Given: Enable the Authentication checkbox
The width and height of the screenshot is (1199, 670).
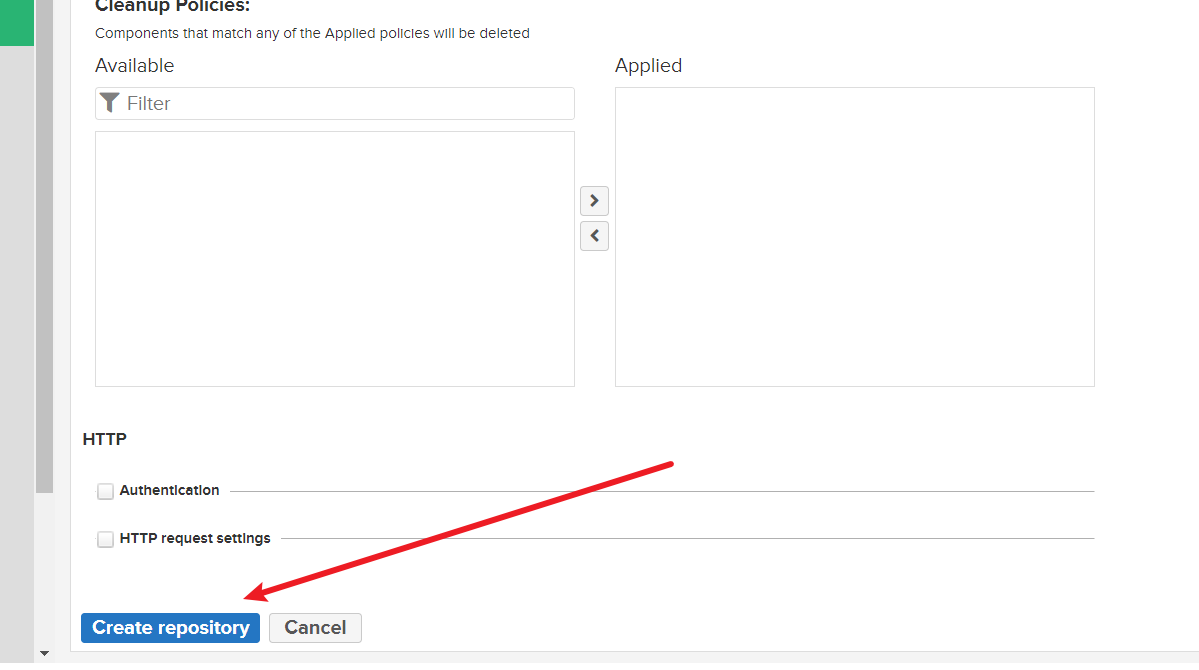Looking at the screenshot, I should 105,491.
